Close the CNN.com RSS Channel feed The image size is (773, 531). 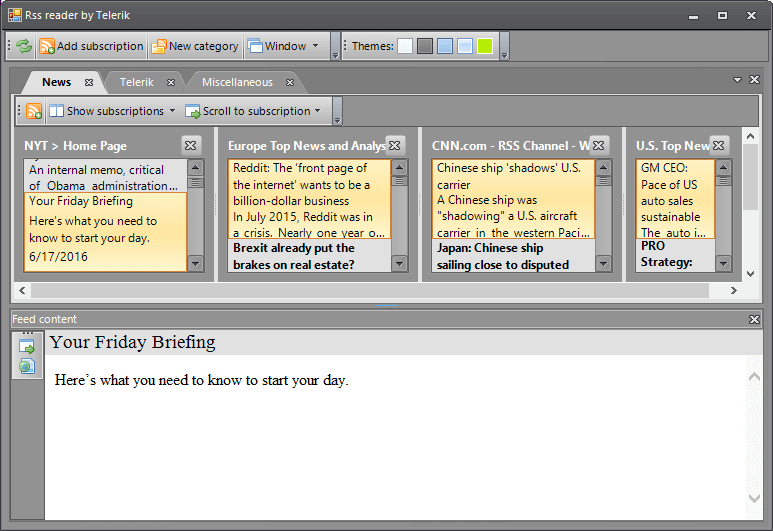pyautogui.click(x=598, y=145)
